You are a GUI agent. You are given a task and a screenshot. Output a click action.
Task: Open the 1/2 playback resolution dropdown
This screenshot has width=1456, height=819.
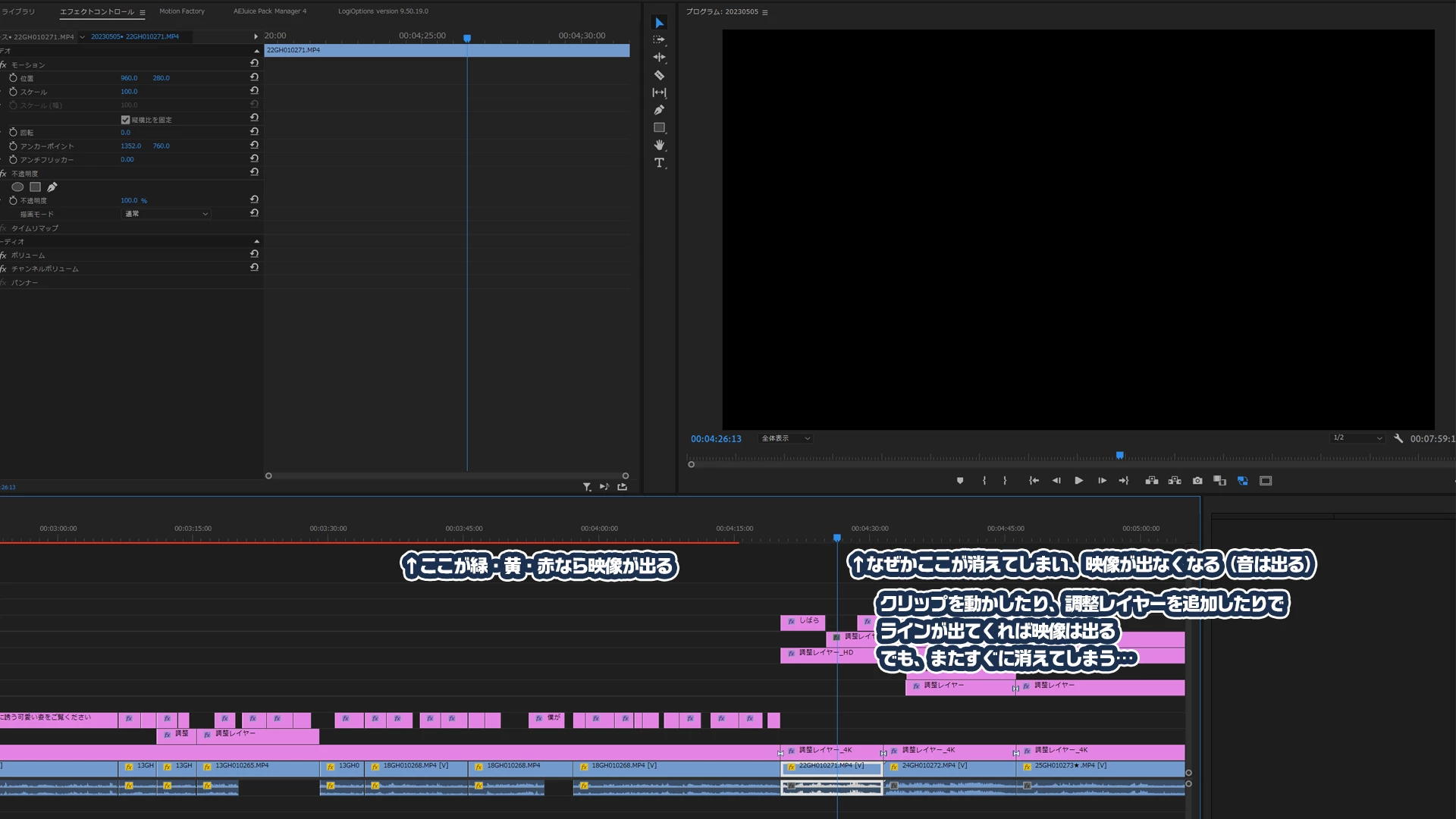pyautogui.click(x=1357, y=438)
